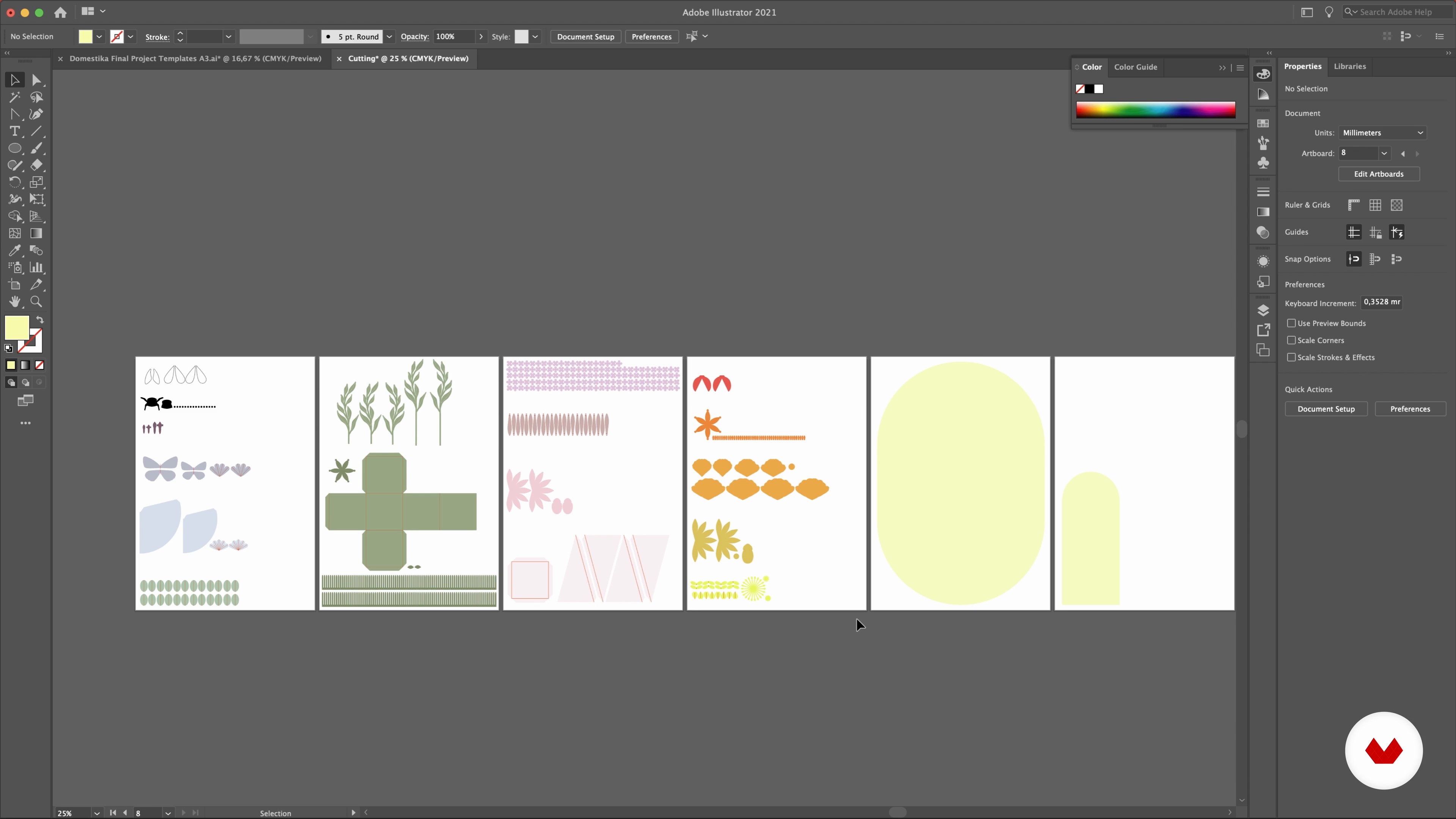Activate the Zoom tool
This screenshot has height=819, width=1456.
[36, 301]
